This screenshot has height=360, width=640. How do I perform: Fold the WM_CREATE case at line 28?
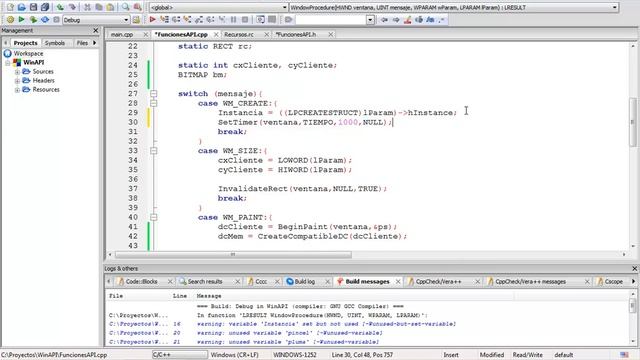(153, 103)
